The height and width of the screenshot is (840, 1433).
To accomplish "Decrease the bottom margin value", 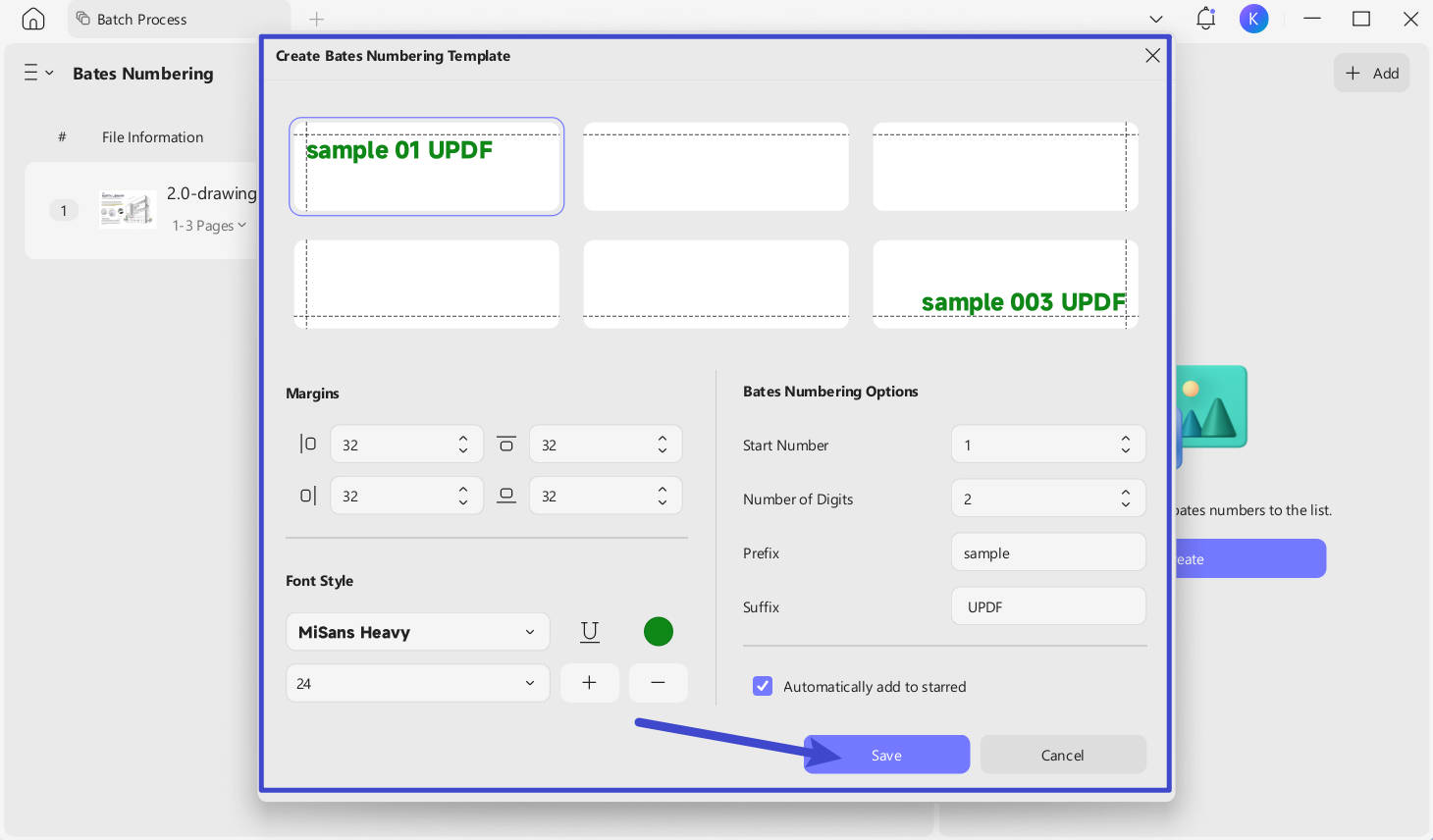I will pyautogui.click(x=663, y=502).
